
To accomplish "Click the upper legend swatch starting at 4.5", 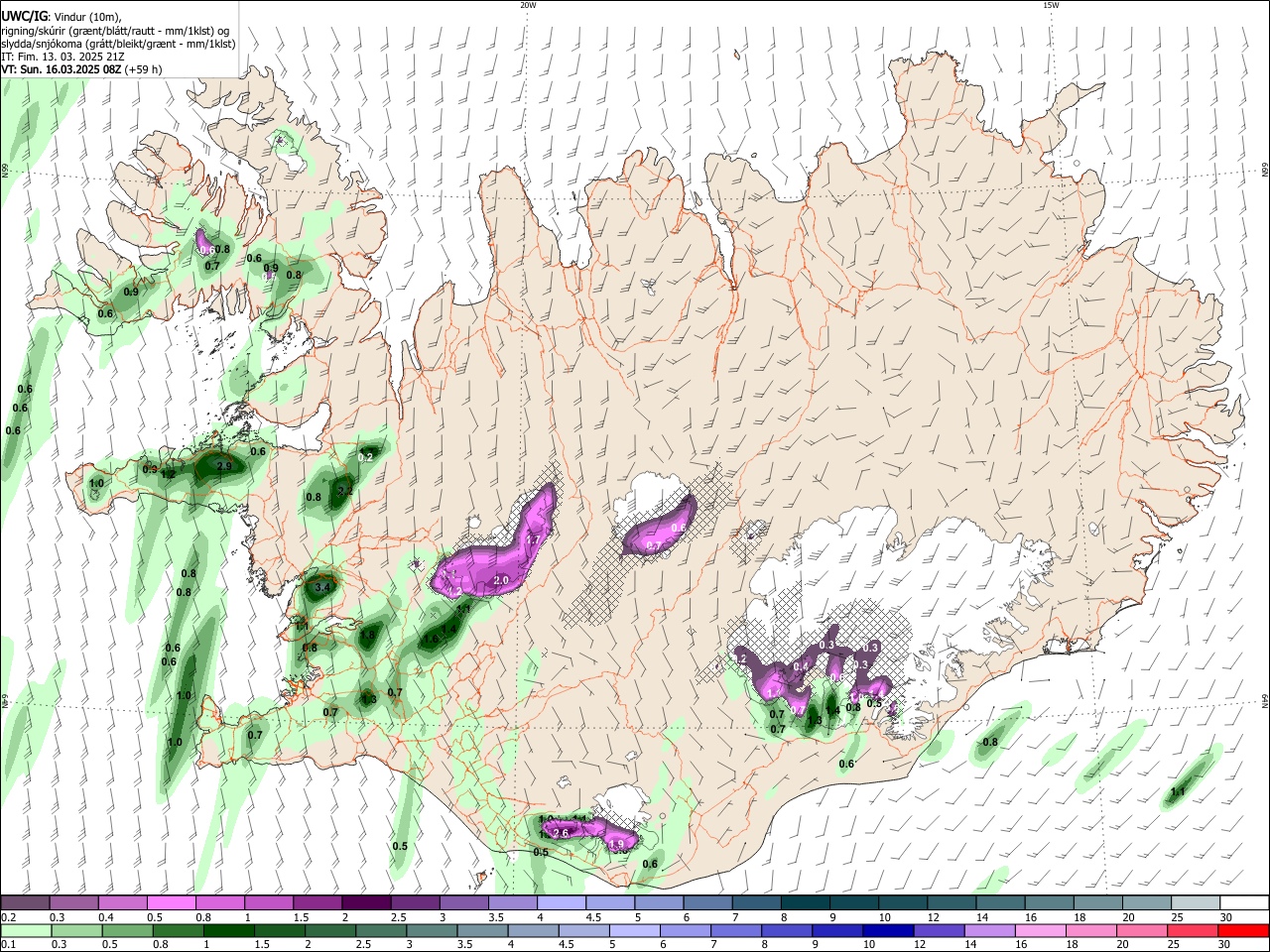I will pos(608,903).
